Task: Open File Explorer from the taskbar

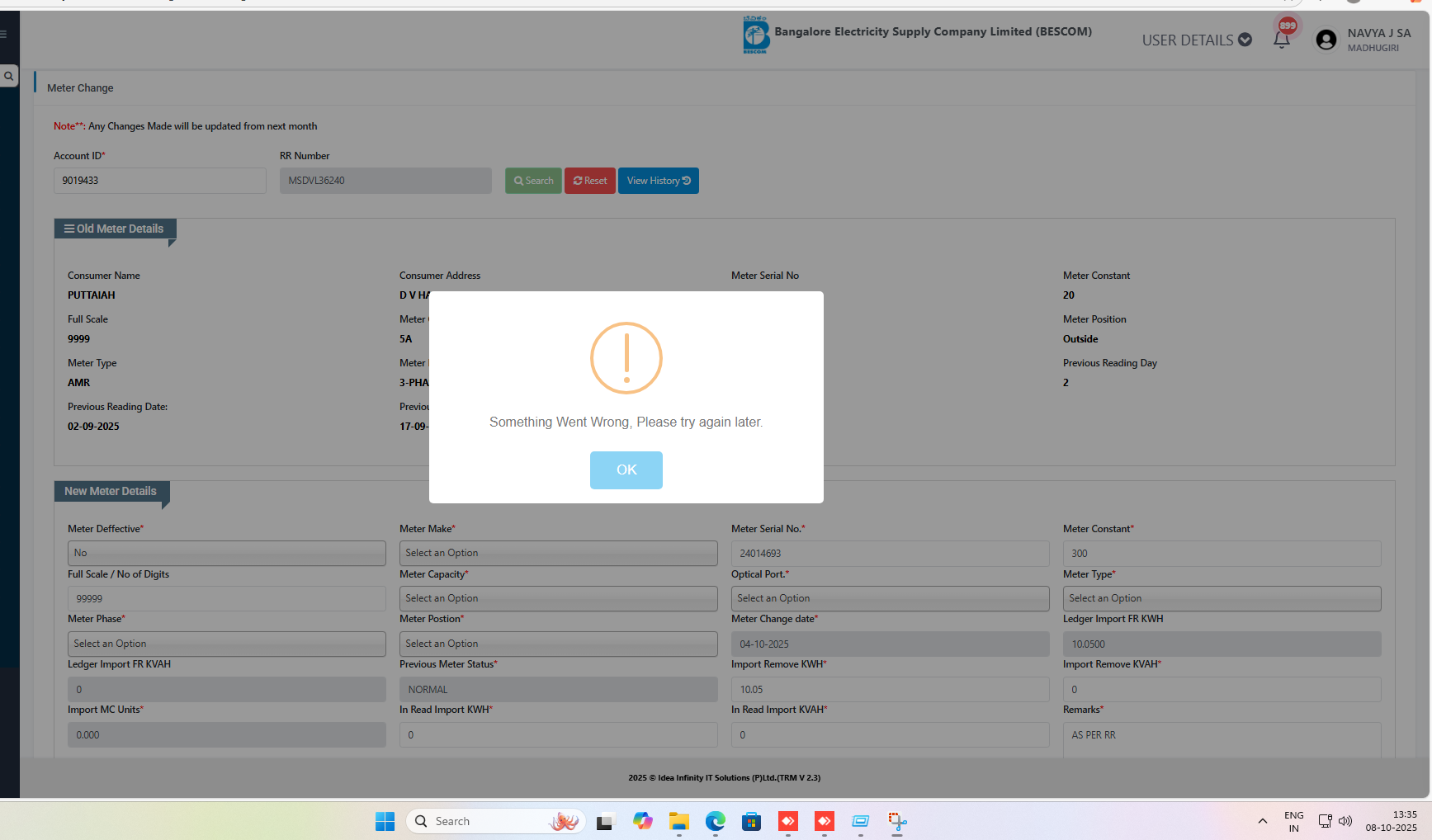Action: pos(678,821)
